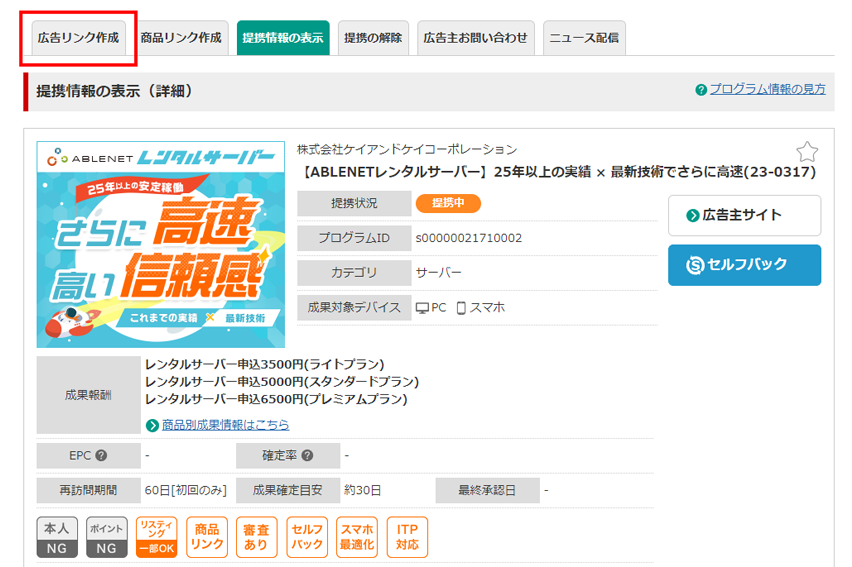Click the リスティング 一部OK badge
The height and width of the screenshot is (567, 852).
tap(157, 537)
